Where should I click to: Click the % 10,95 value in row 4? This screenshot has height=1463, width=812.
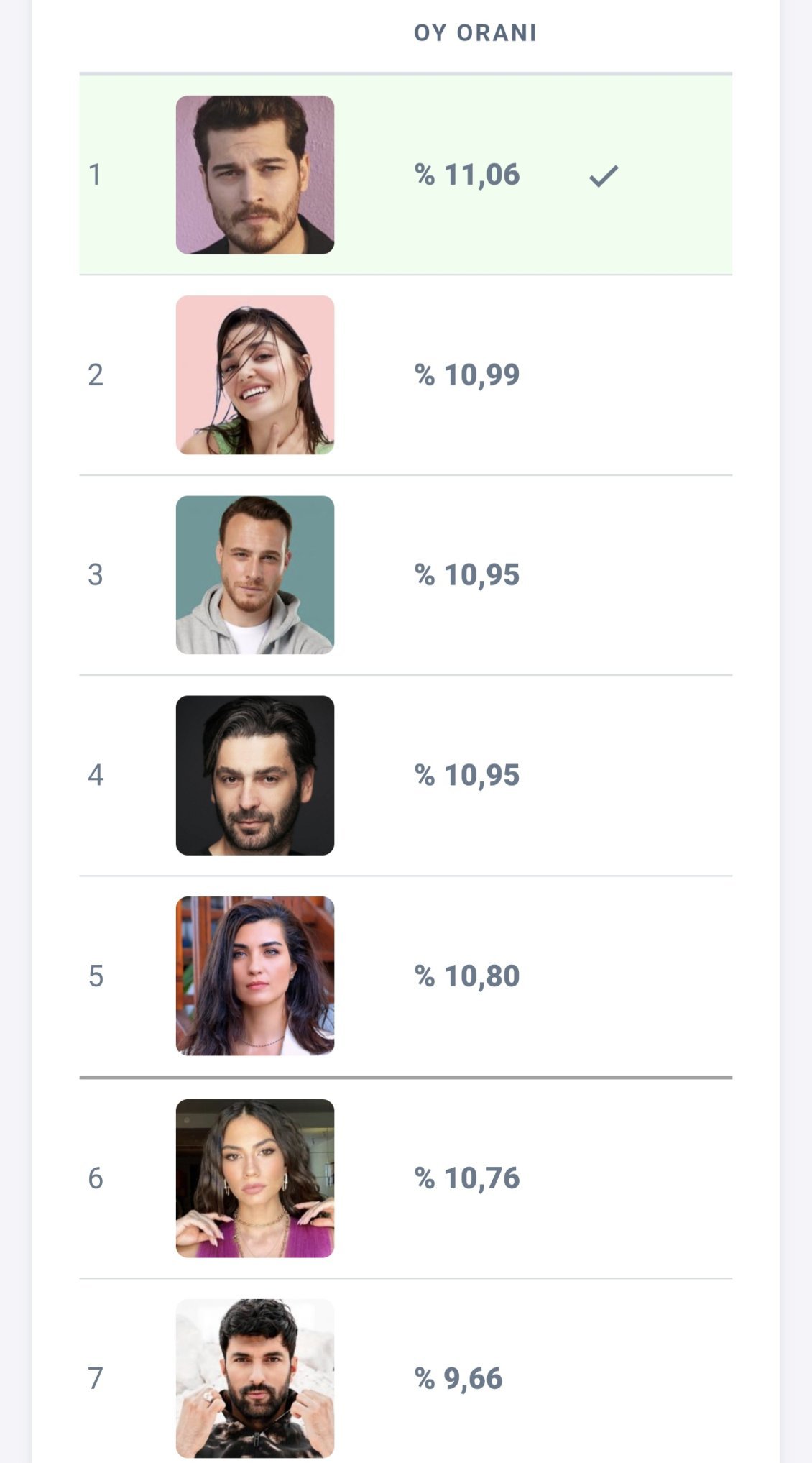(x=467, y=775)
